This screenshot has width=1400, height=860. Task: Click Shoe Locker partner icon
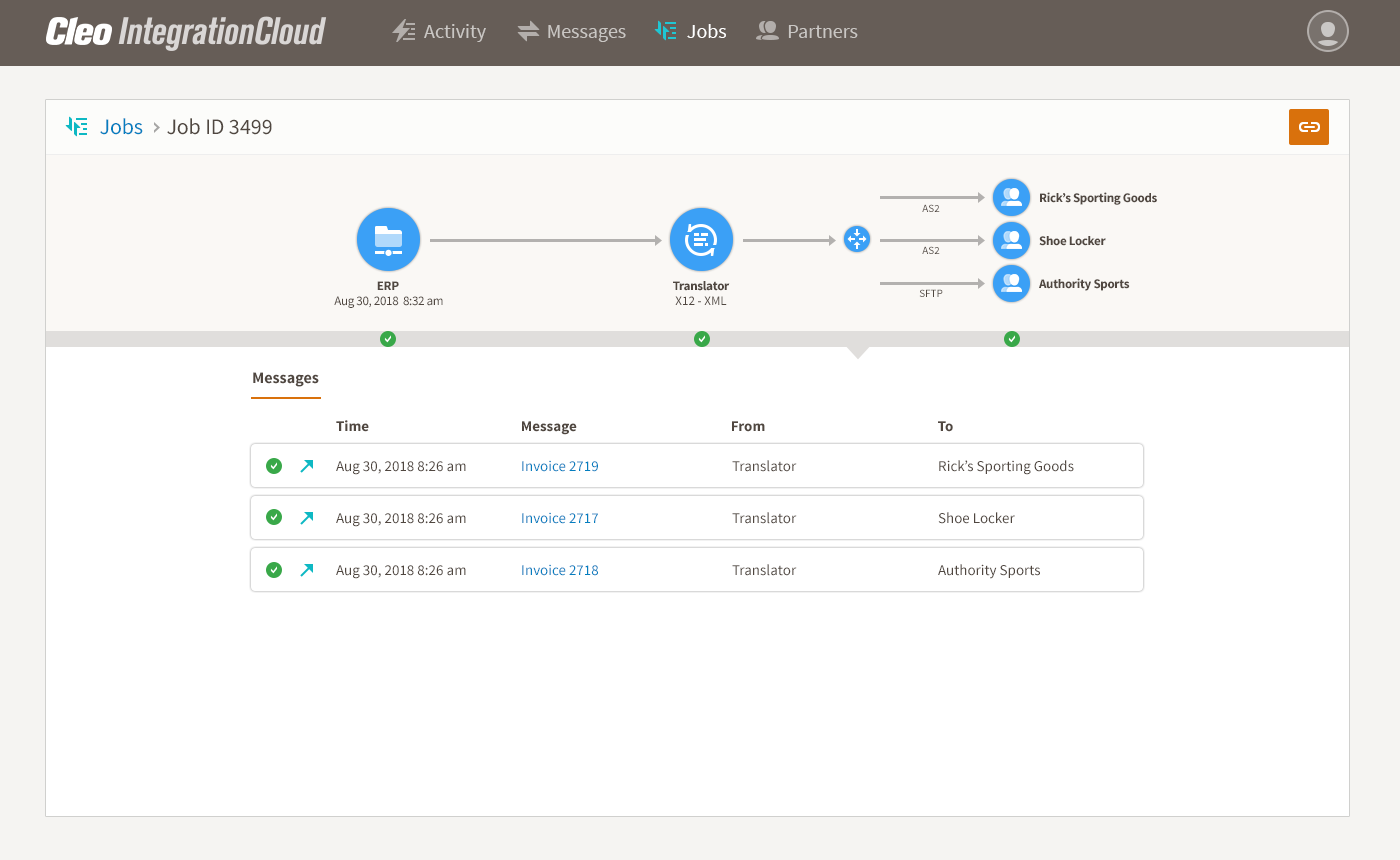pyautogui.click(x=1012, y=241)
